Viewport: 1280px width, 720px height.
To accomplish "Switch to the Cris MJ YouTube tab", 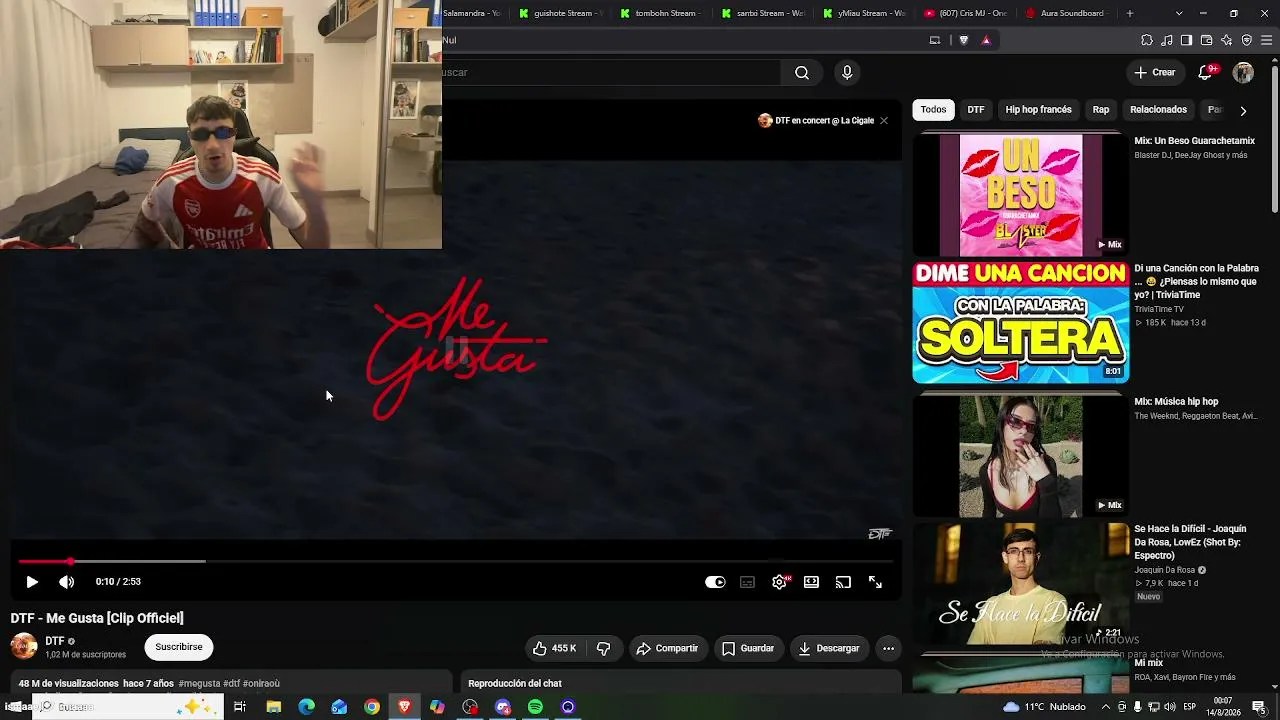I will pos(966,13).
